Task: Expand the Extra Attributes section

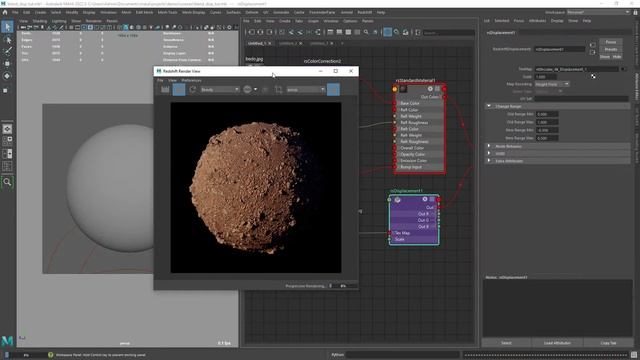Action: click(x=489, y=160)
